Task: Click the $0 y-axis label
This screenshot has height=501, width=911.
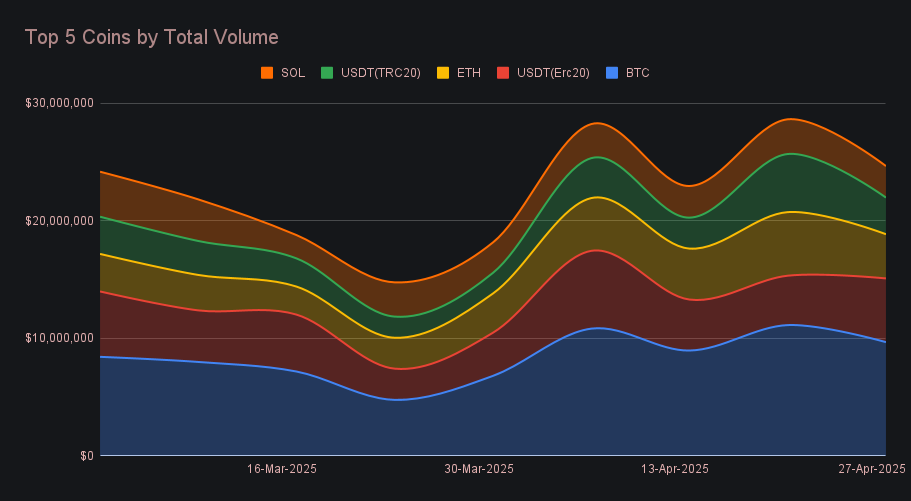Action: pyautogui.click(x=87, y=456)
